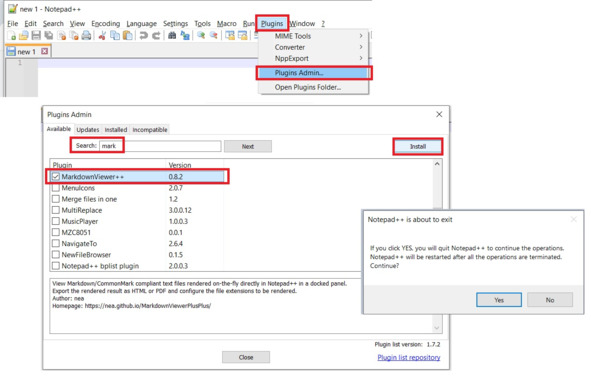Click the Zoom in magnifier icon
This screenshot has width=591, height=378.
coord(201,35)
